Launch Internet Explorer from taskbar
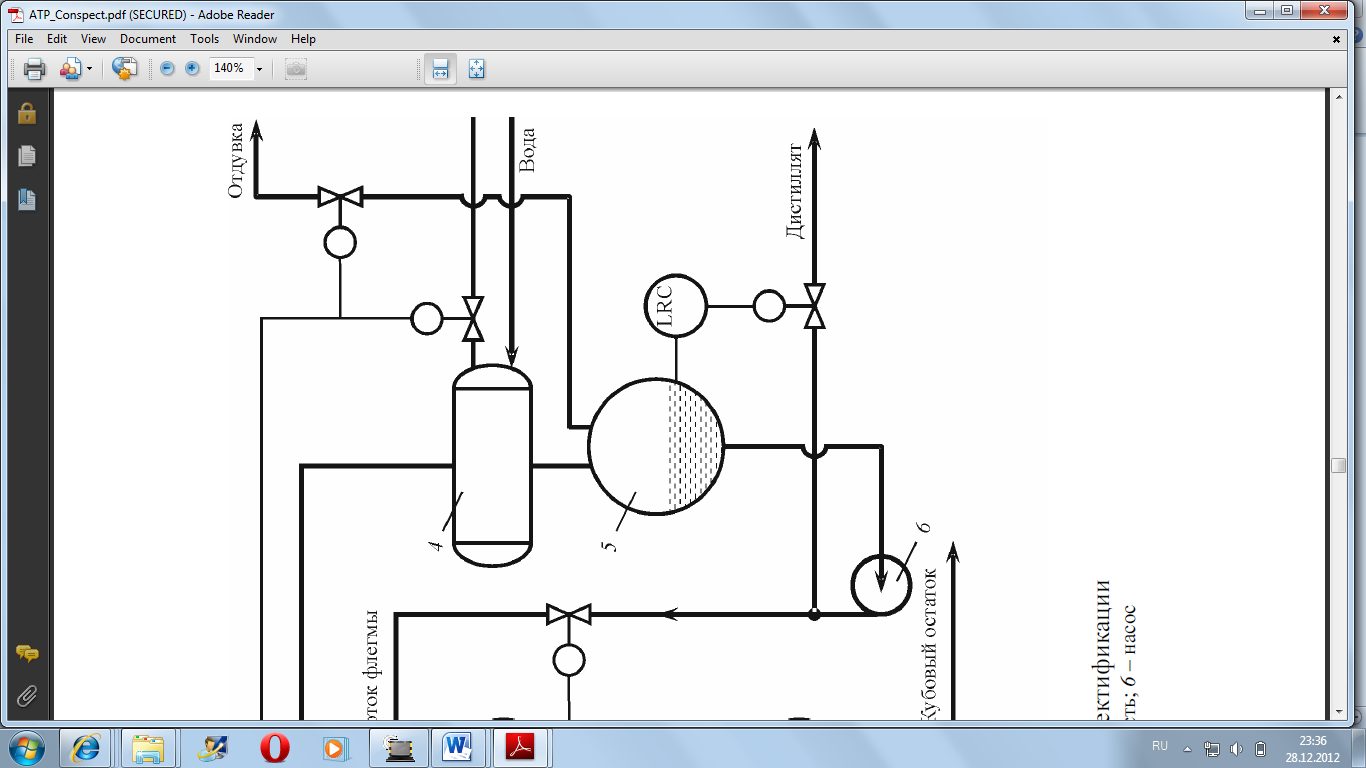This screenshot has height=768, width=1366. [x=85, y=747]
